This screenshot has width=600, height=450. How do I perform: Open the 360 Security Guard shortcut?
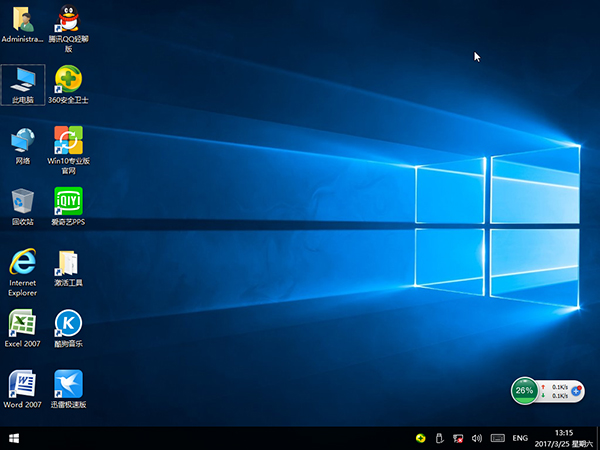point(68,79)
